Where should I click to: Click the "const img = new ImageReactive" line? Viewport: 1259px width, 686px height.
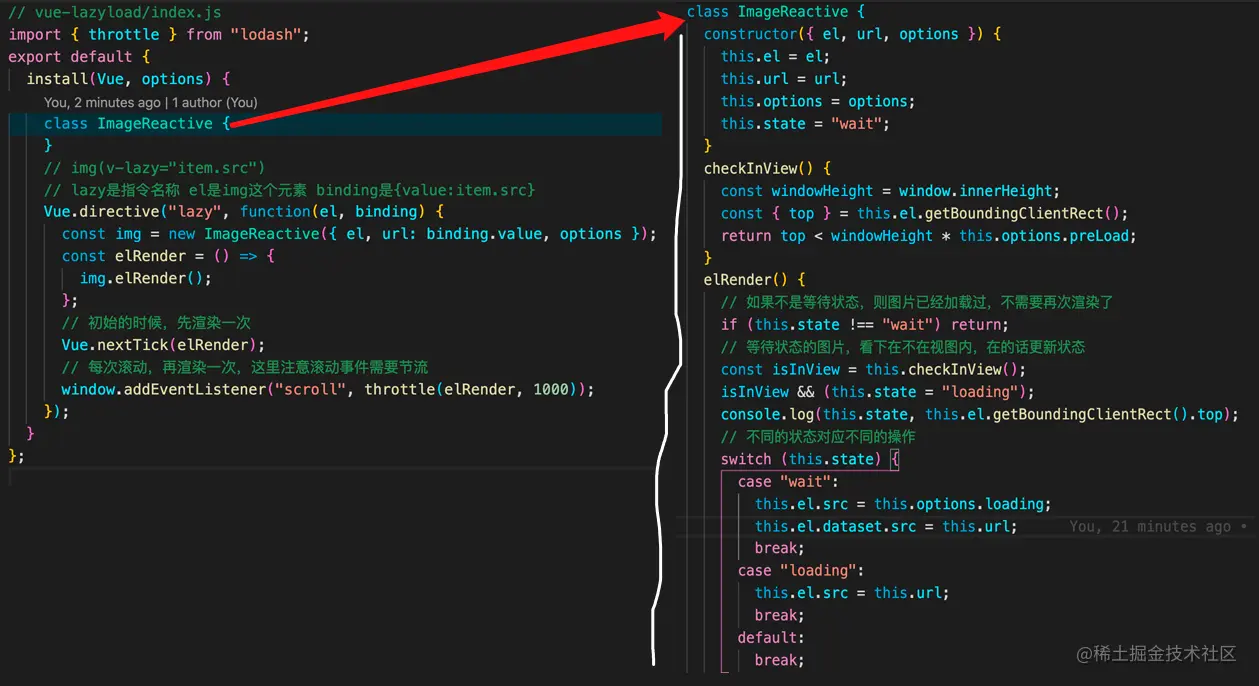pos(359,234)
